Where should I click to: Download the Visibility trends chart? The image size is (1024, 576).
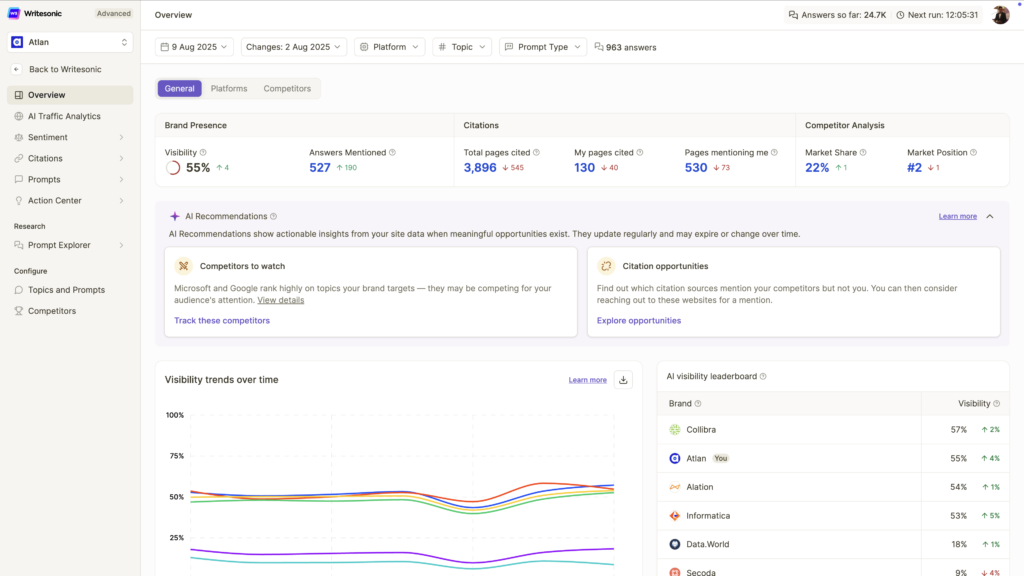pos(622,380)
